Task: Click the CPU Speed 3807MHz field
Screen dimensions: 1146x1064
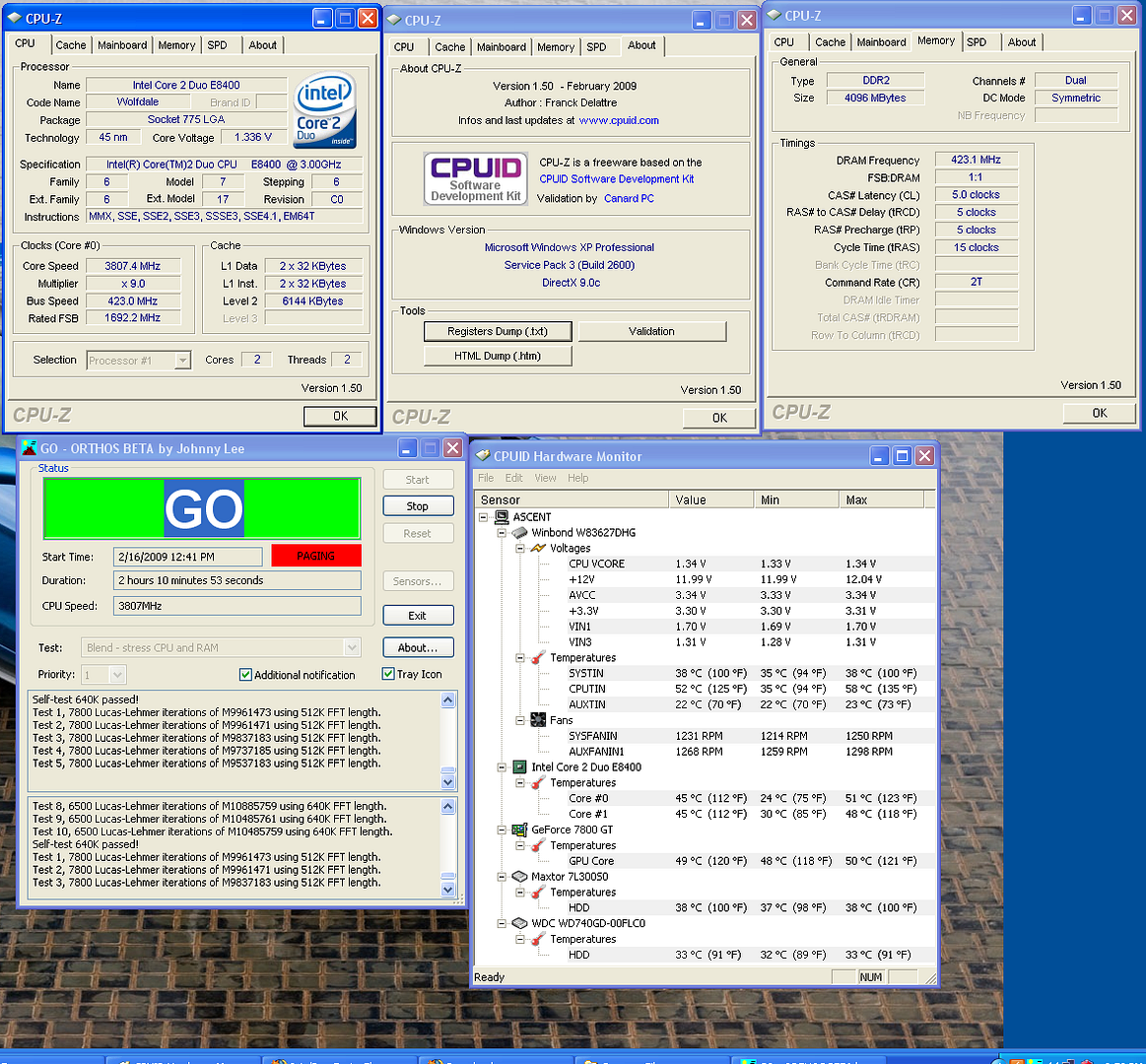Action: [236, 606]
